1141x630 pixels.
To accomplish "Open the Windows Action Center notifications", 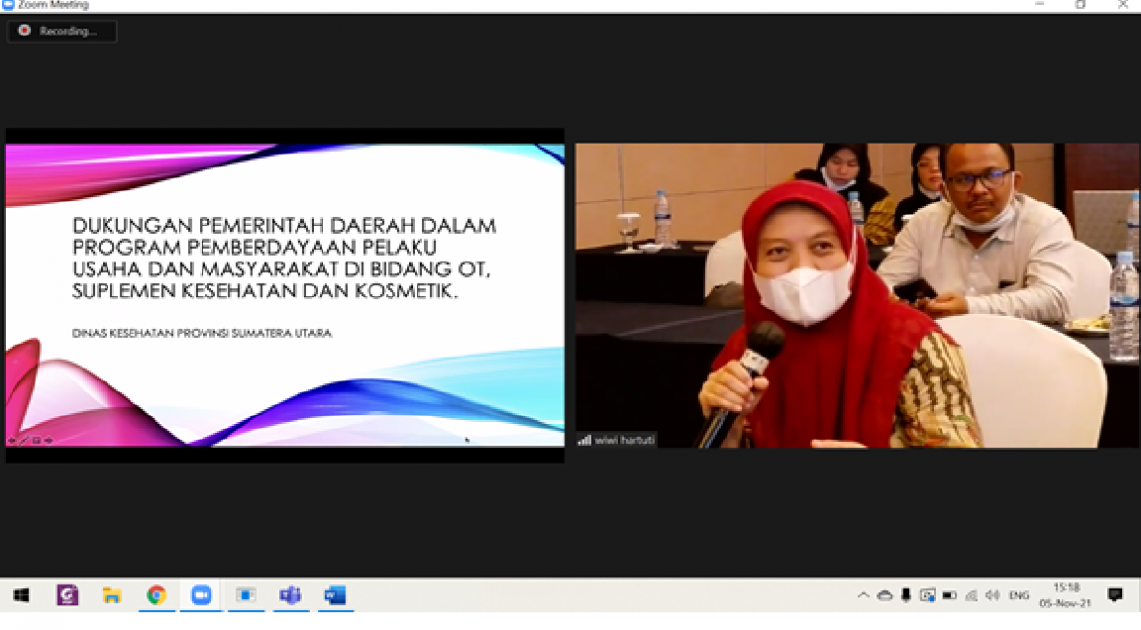I will pyautogui.click(x=1115, y=595).
